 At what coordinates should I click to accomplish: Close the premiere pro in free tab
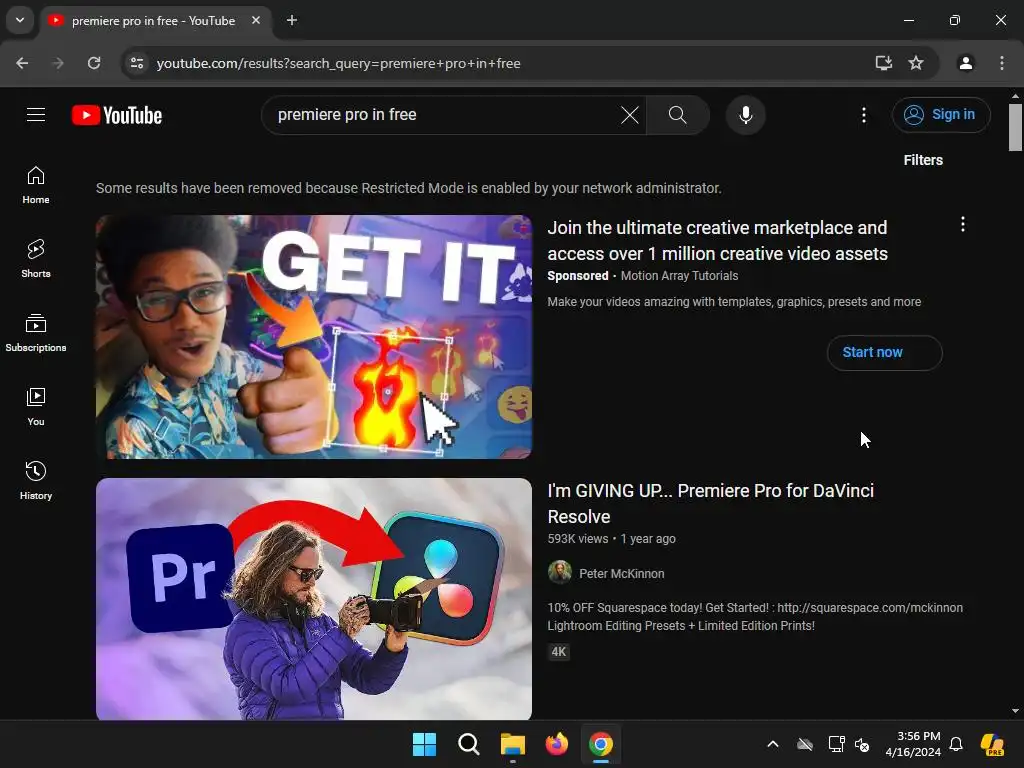pyautogui.click(x=256, y=20)
